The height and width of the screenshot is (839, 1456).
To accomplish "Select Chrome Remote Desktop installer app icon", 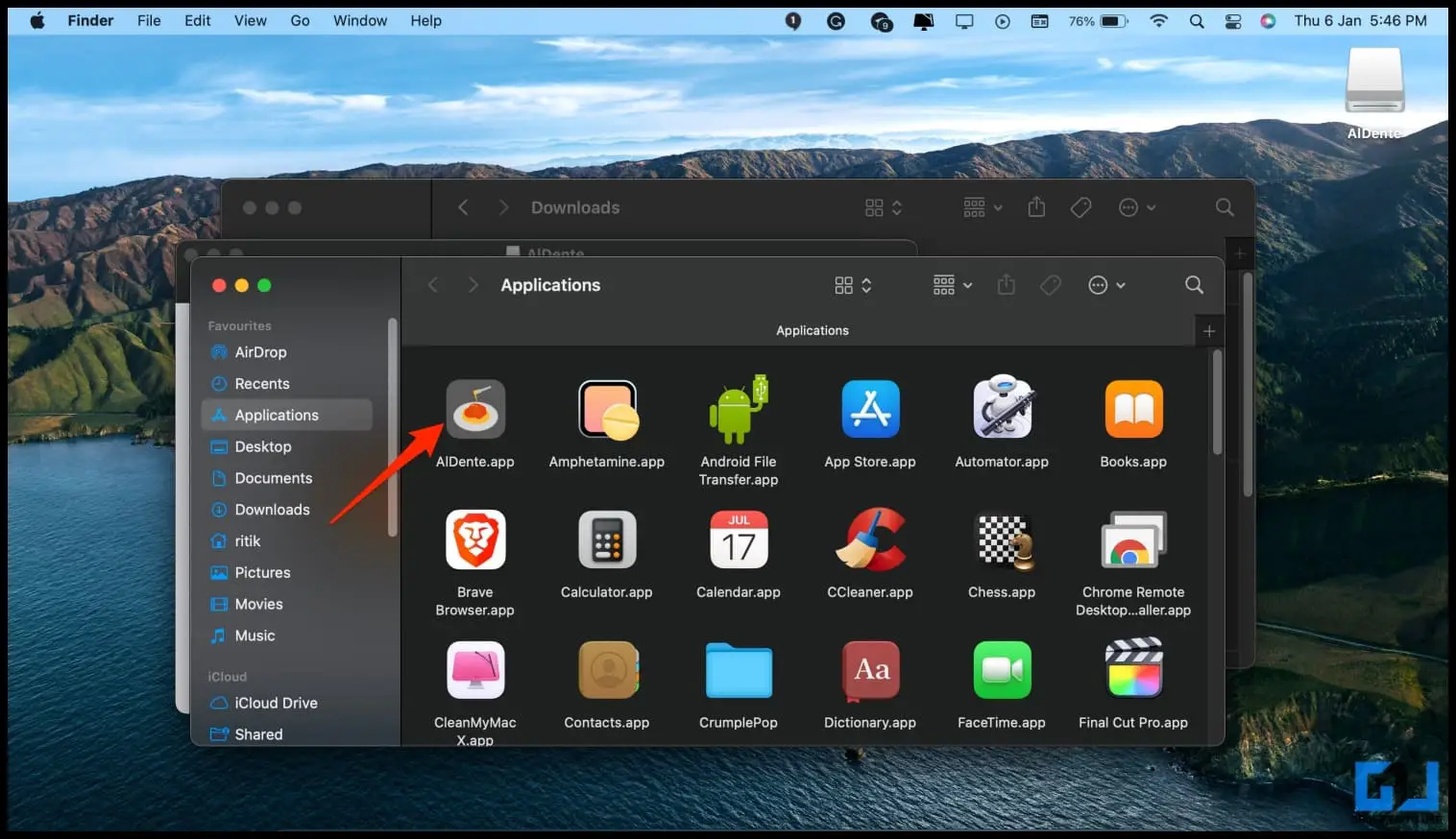I will [1133, 539].
